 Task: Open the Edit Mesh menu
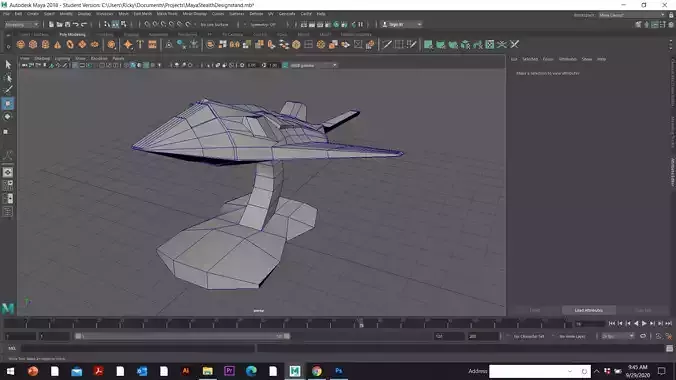tap(142, 14)
